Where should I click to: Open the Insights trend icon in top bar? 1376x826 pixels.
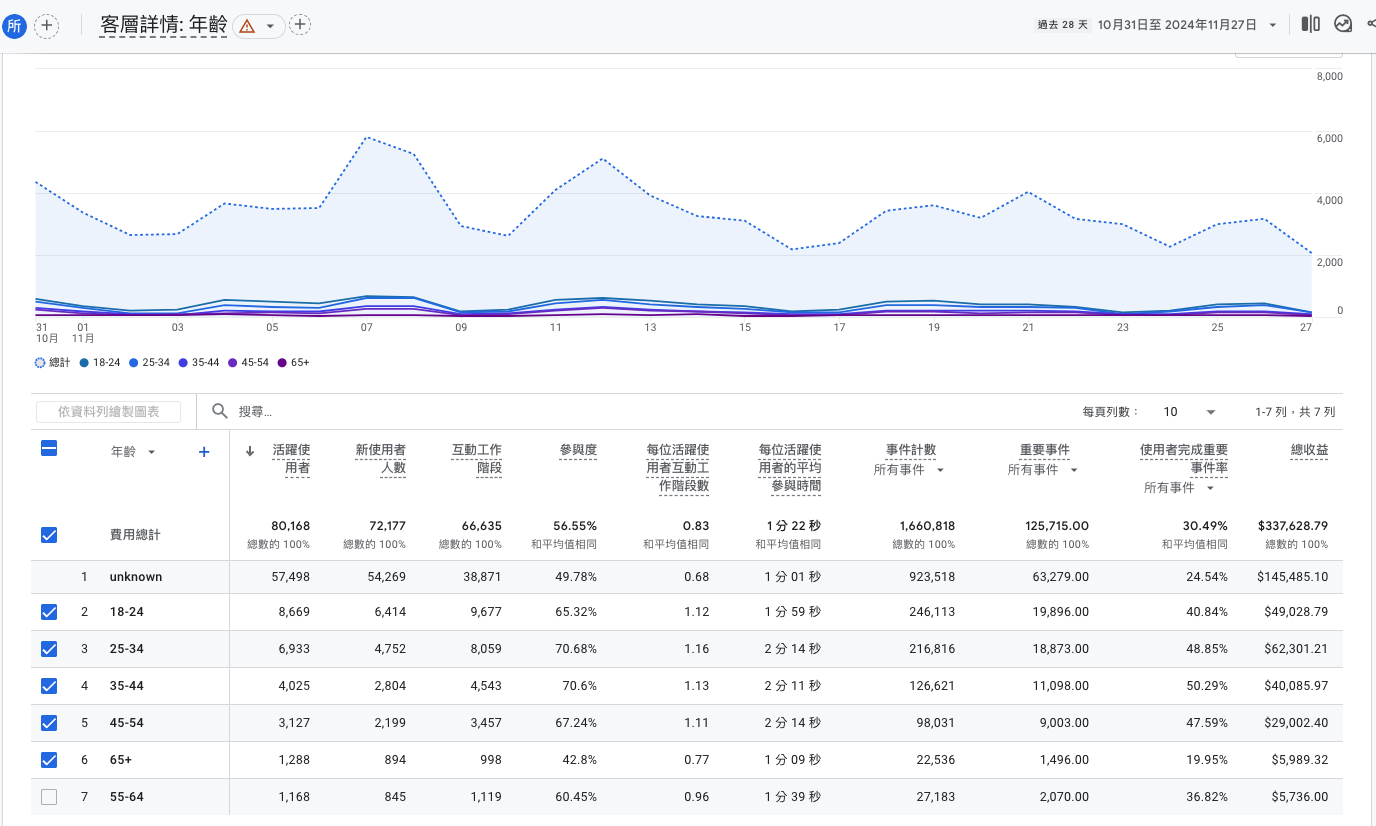(x=1343, y=24)
